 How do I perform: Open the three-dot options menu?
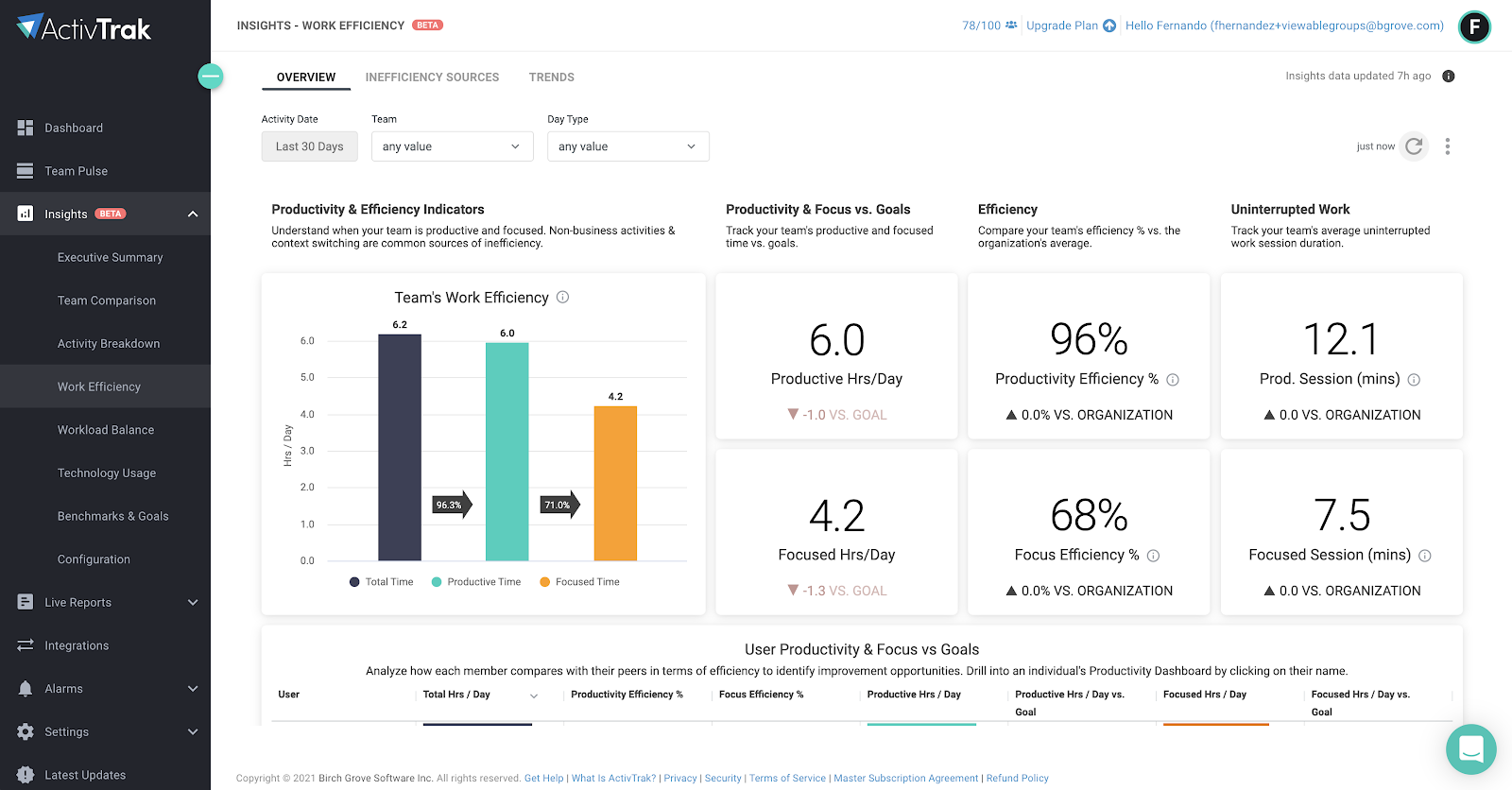[x=1447, y=146]
